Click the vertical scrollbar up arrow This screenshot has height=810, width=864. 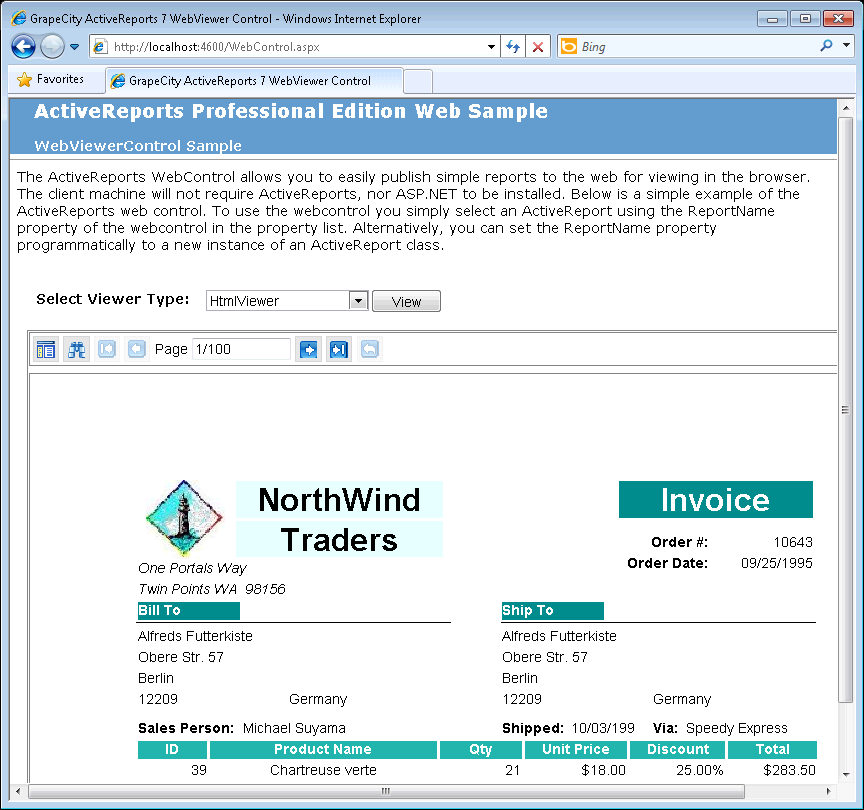(x=846, y=109)
